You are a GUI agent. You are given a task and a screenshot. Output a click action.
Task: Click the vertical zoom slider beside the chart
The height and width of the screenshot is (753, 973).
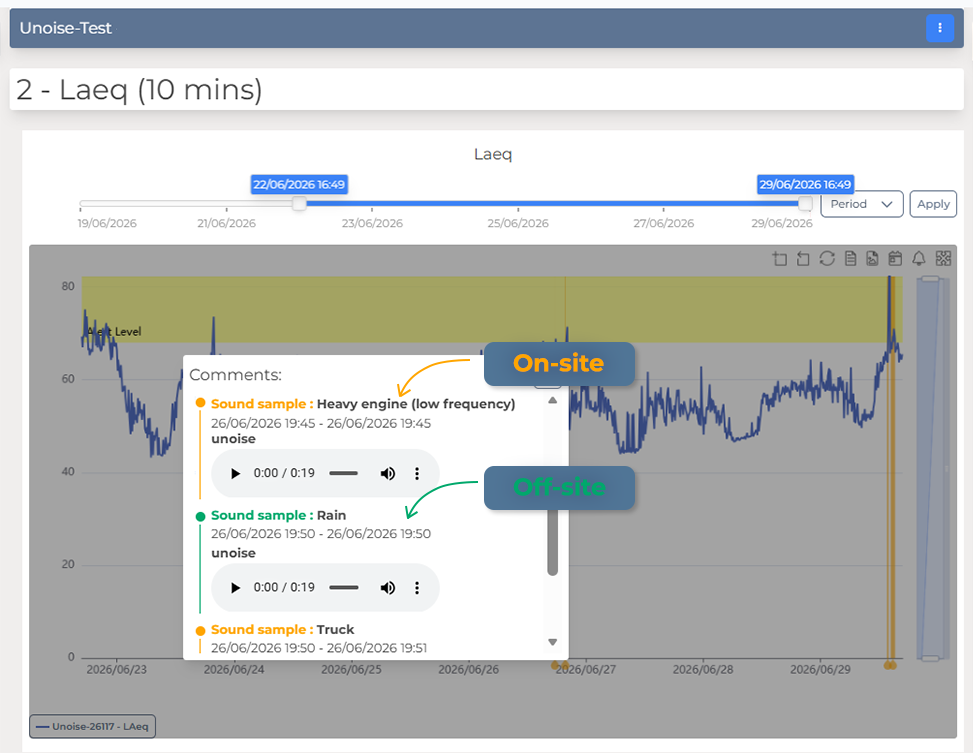pos(931,468)
